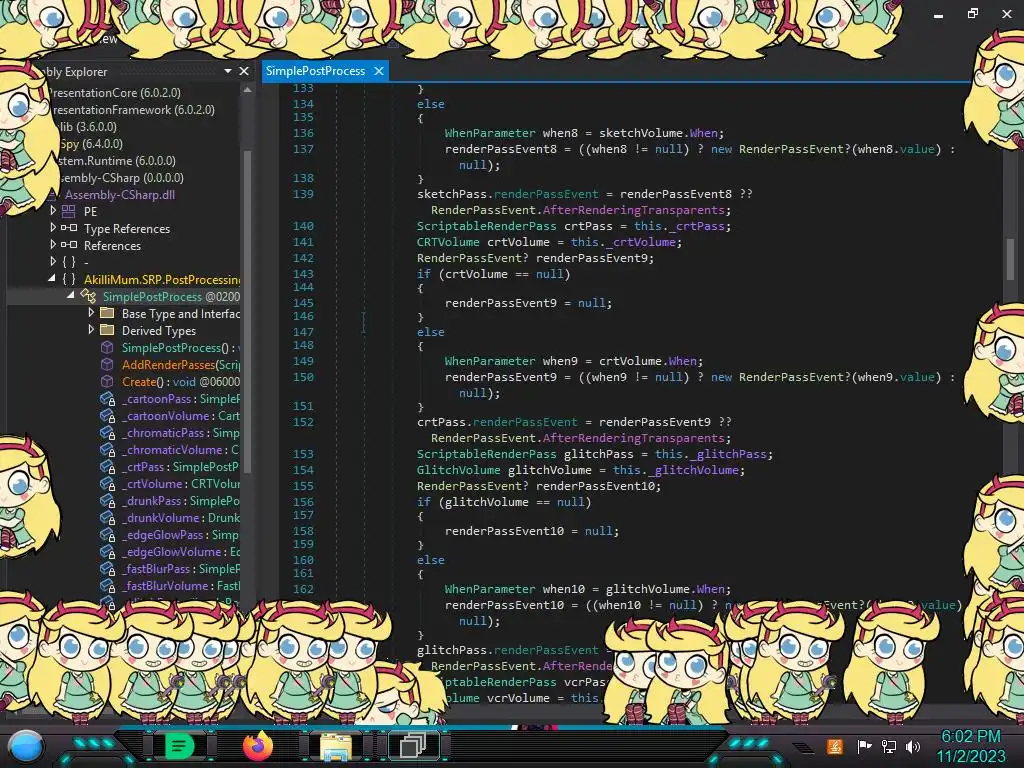1024x768 pixels.
Task: Click the SimplePostProcess class icon in tree
Action: point(88,296)
